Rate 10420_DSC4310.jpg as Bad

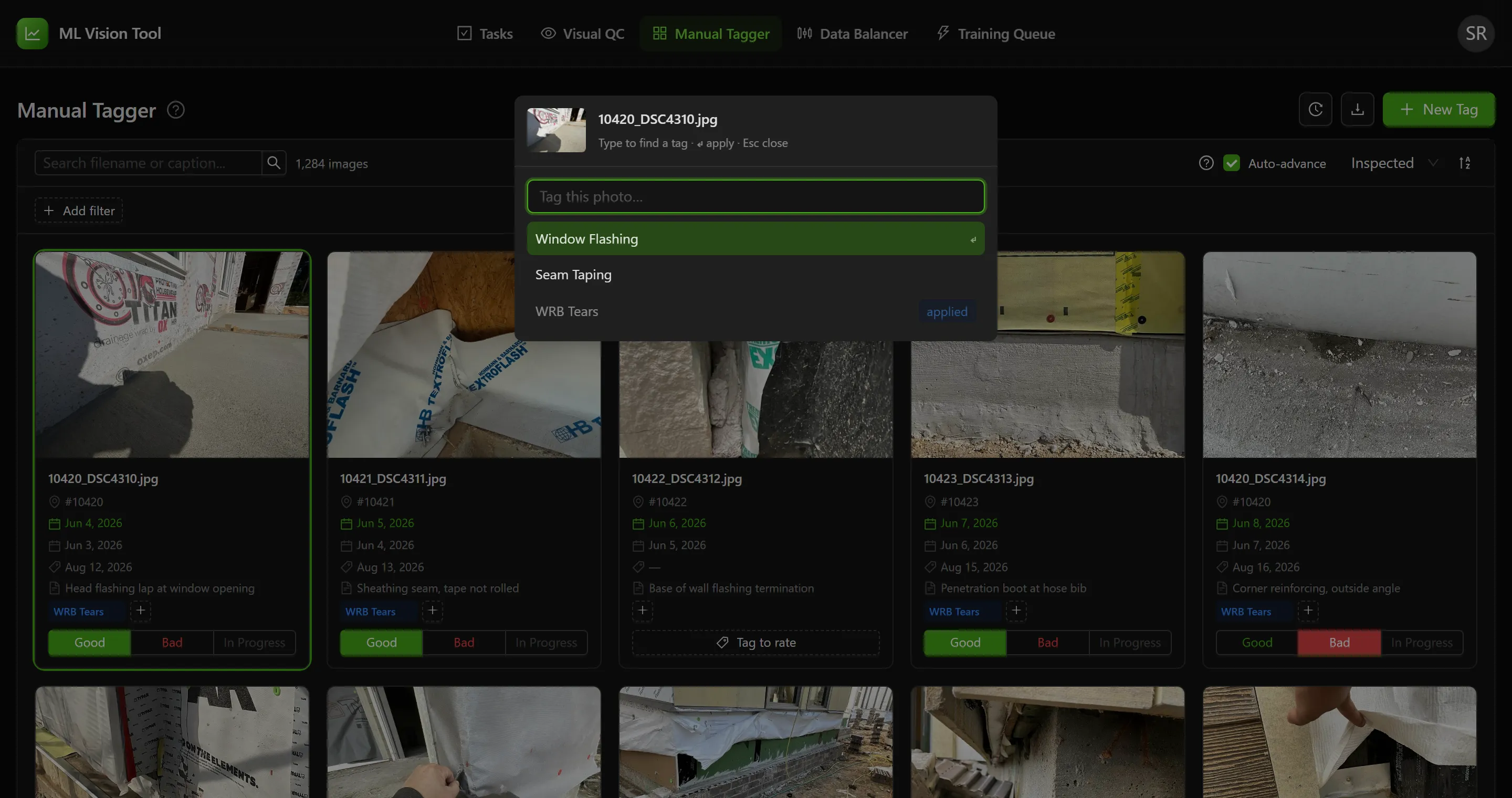[x=172, y=642]
